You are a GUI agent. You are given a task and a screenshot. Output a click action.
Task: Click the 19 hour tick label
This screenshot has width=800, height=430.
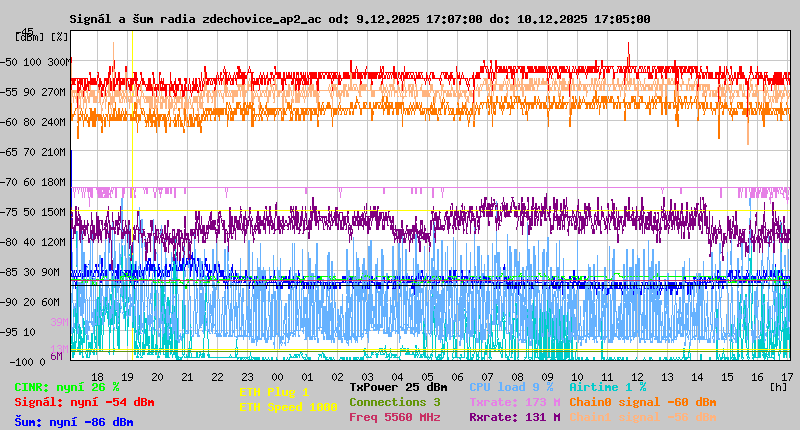tap(127, 376)
